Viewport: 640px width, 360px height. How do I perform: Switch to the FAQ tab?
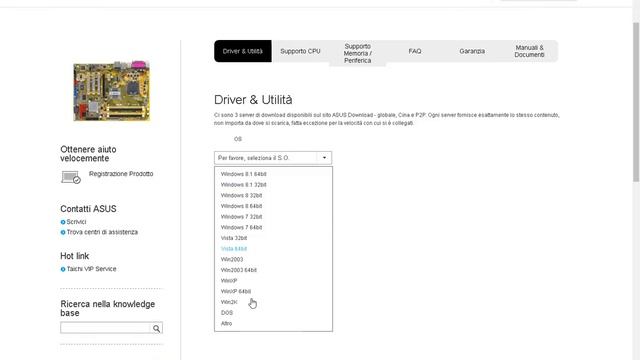(415, 51)
